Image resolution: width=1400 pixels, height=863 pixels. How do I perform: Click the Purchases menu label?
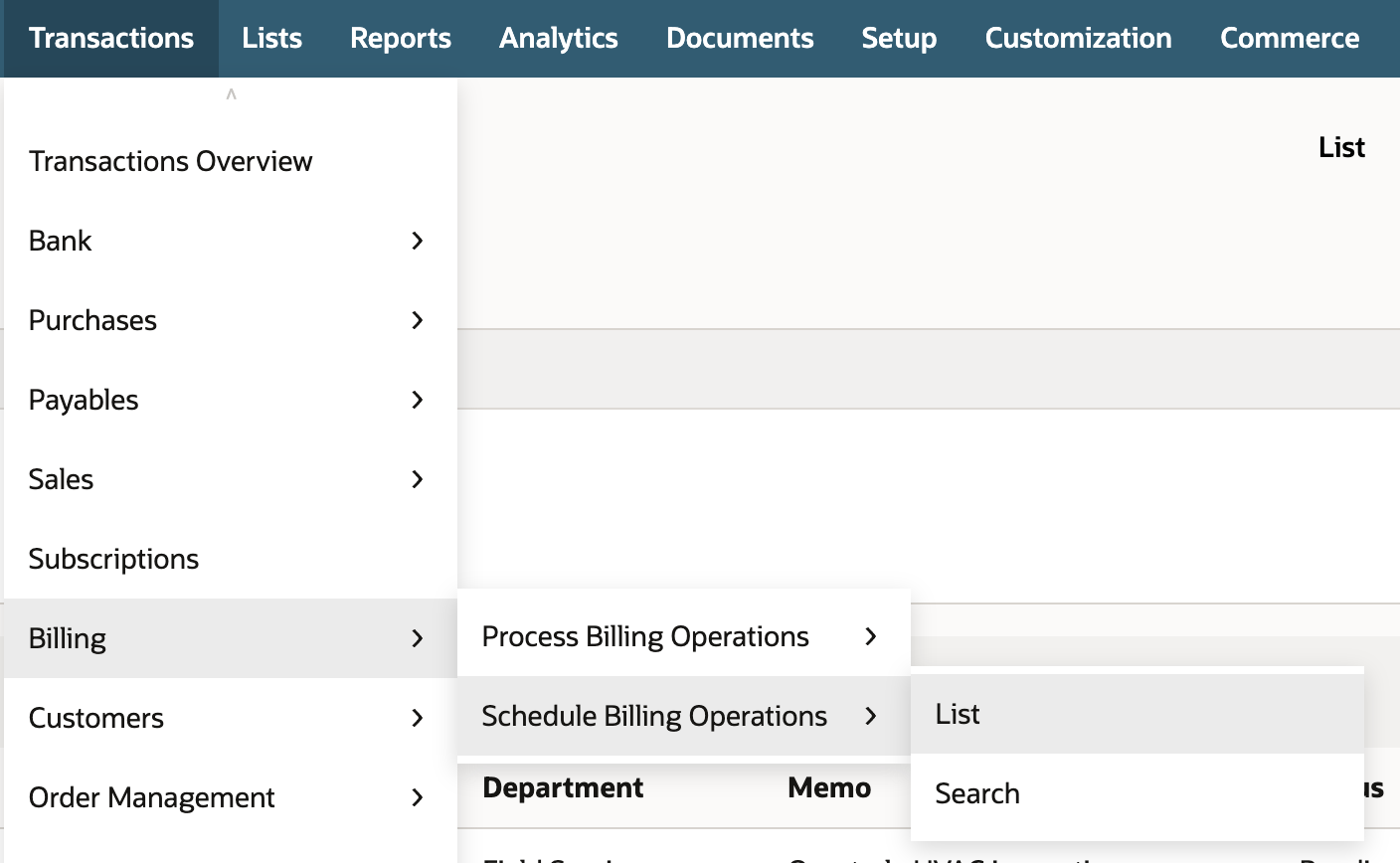(x=92, y=320)
